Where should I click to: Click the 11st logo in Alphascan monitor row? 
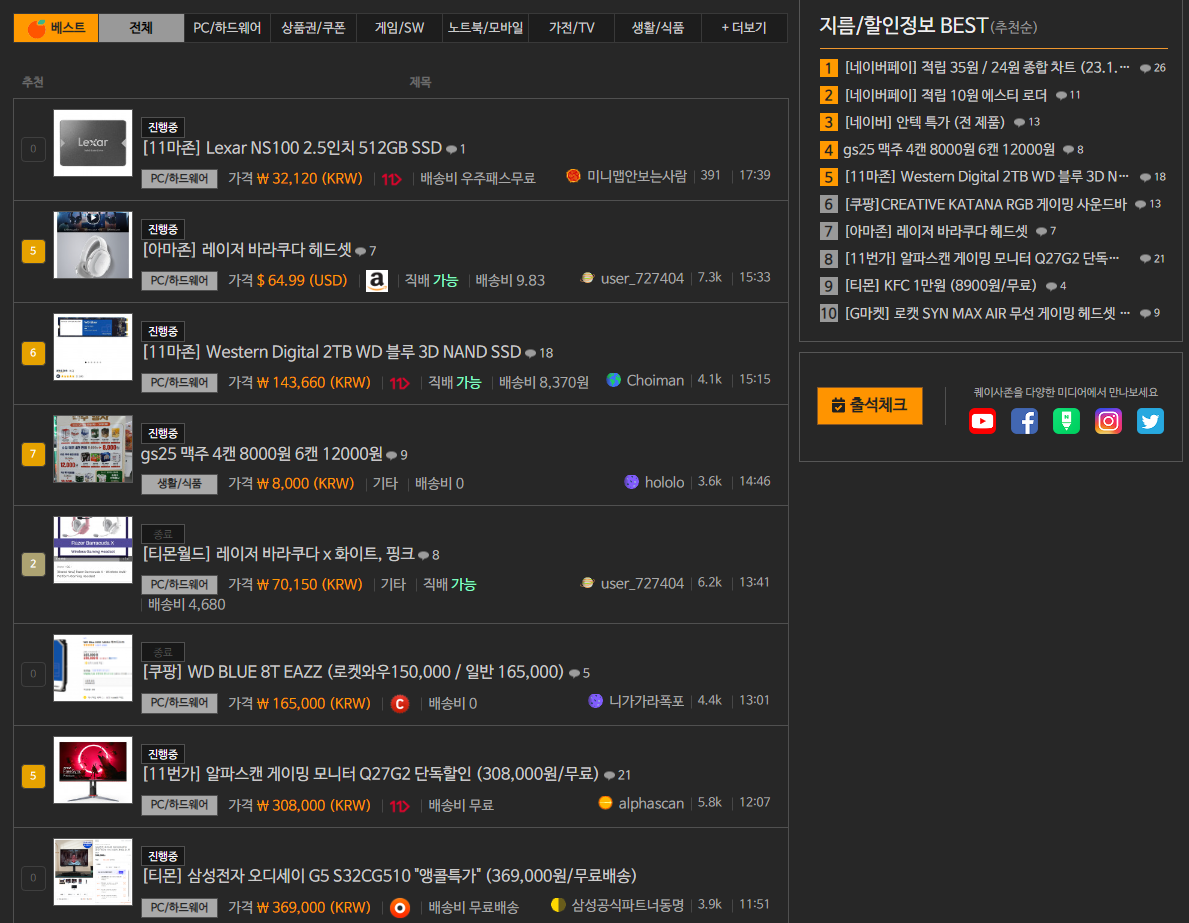(x=400, y=806)
